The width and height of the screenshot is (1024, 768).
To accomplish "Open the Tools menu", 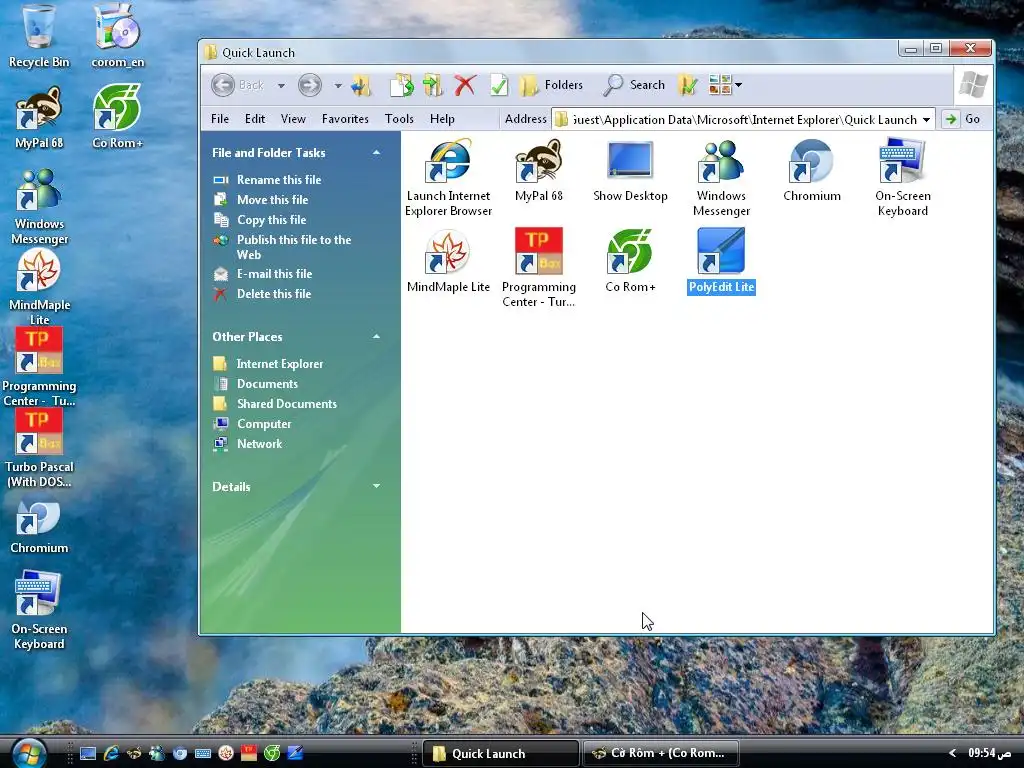I will click(399, 119).
